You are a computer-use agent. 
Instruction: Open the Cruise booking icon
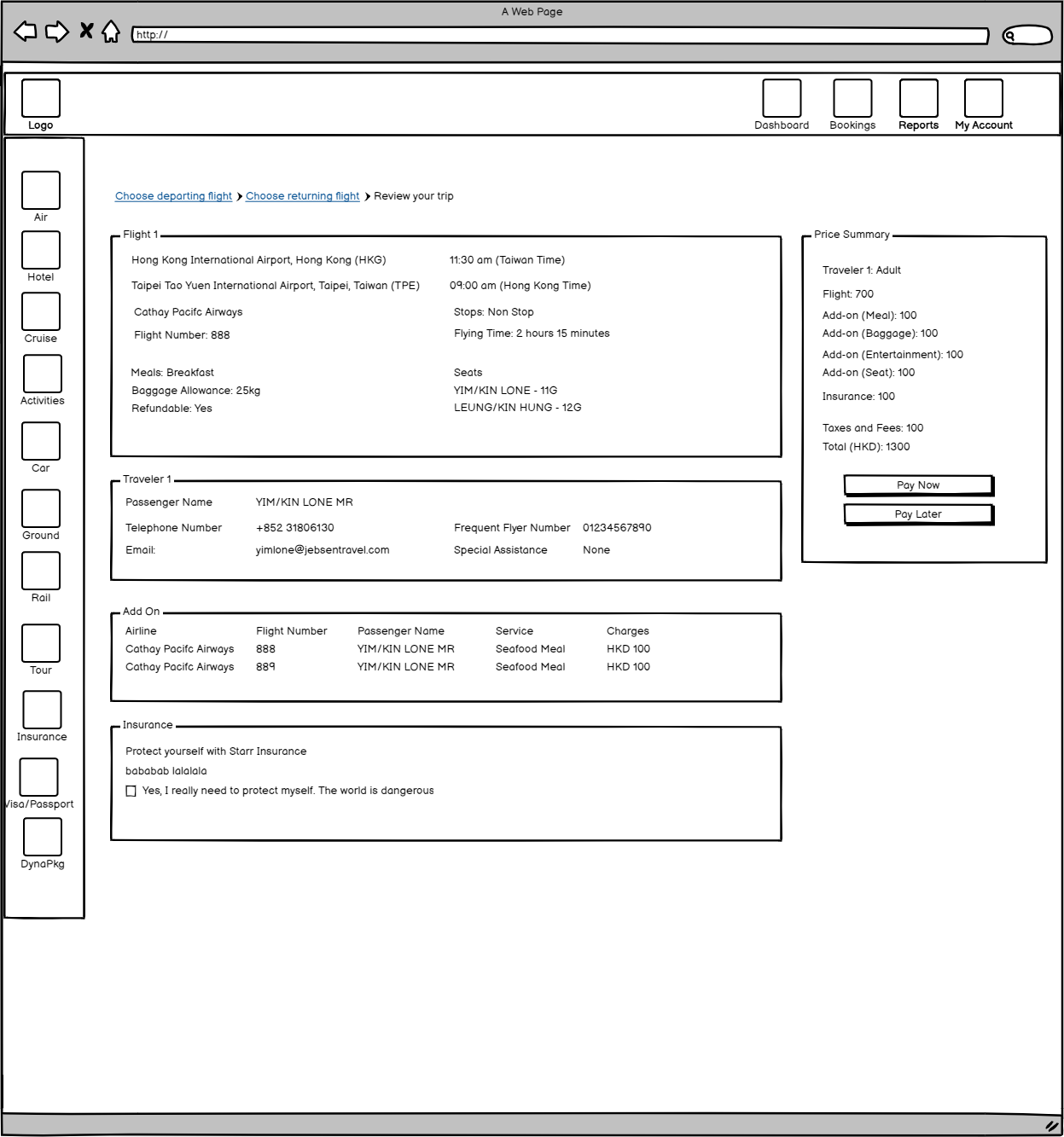(41, 311)
